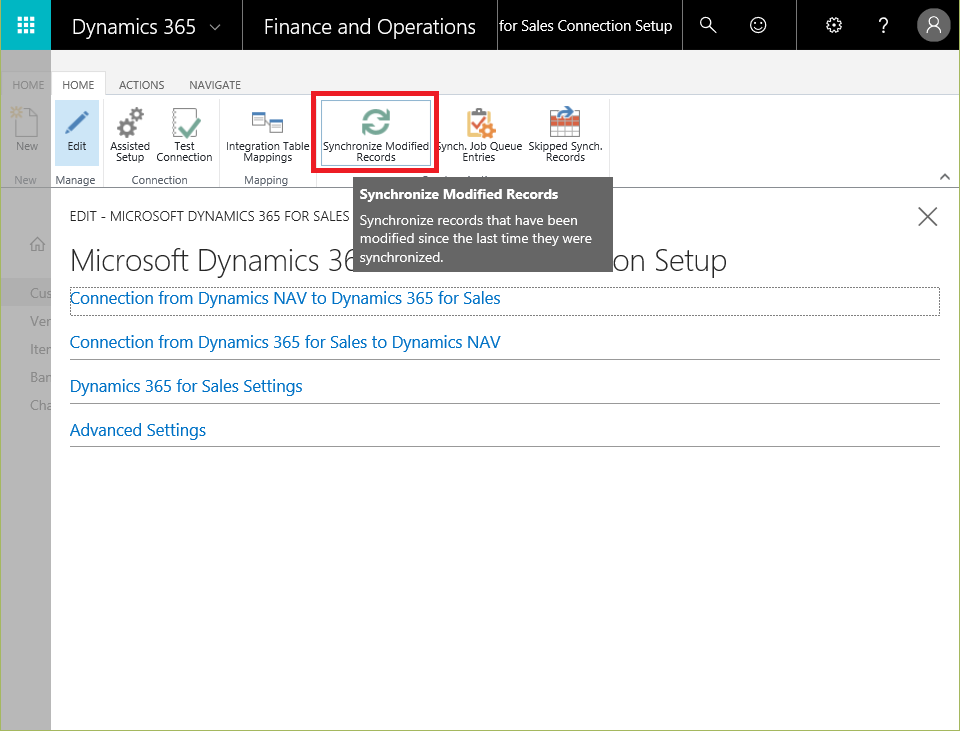This screenshot has height=731, width=960.
Task: Run Test Connection from ribbon
Action: point(184,134)
